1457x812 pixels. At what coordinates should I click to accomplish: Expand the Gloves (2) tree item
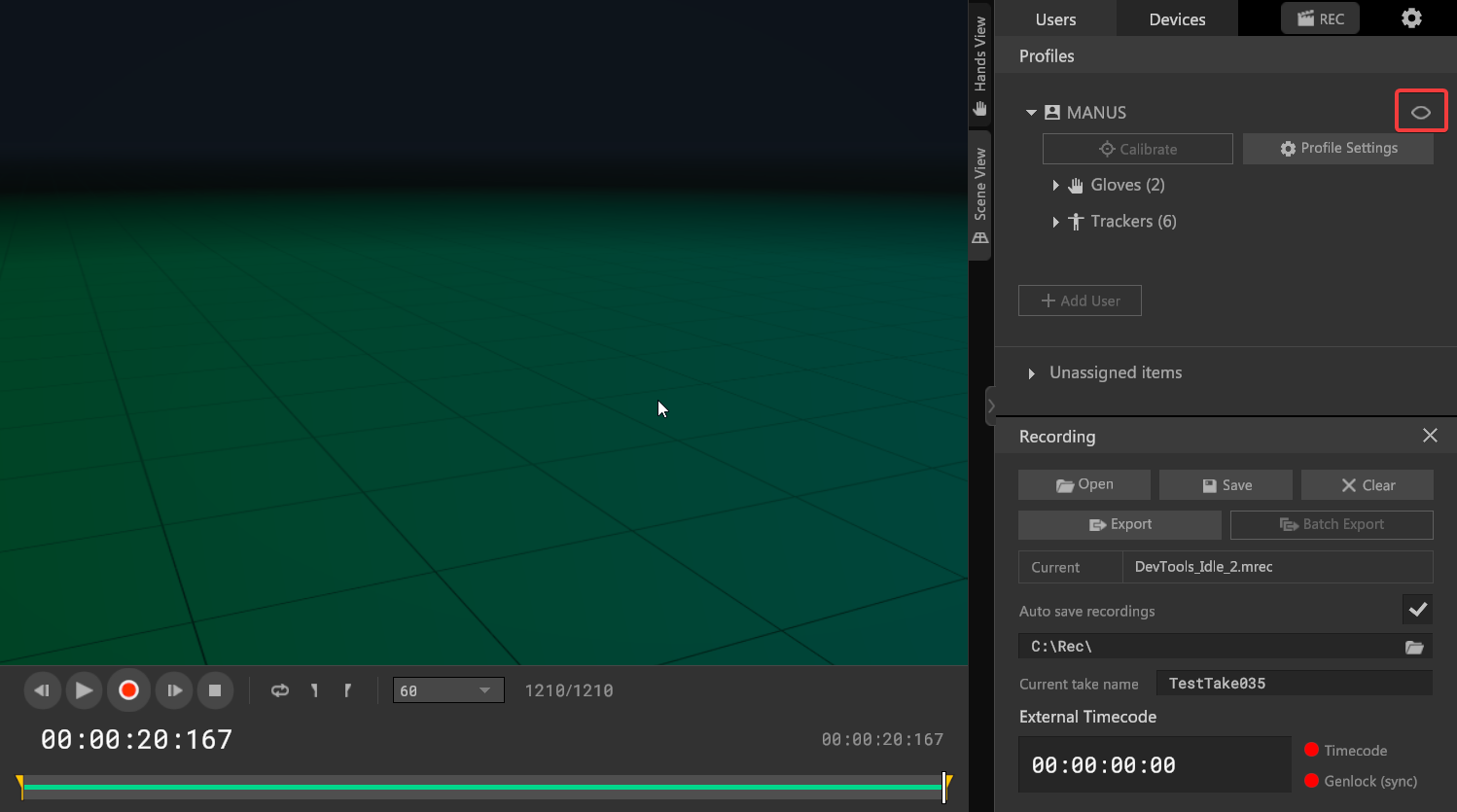click(1056, 185)
